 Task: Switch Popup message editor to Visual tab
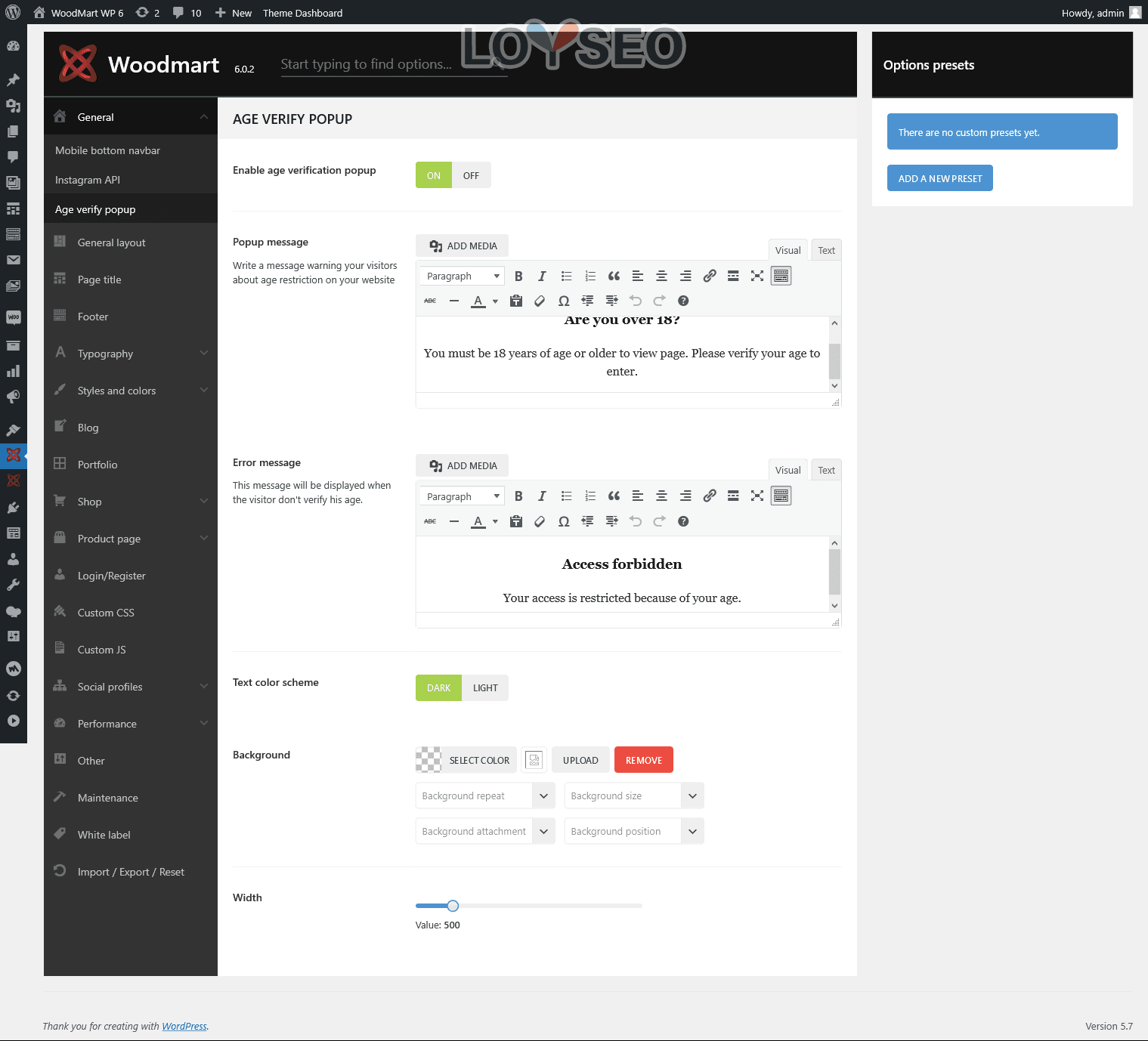[788, 251]
